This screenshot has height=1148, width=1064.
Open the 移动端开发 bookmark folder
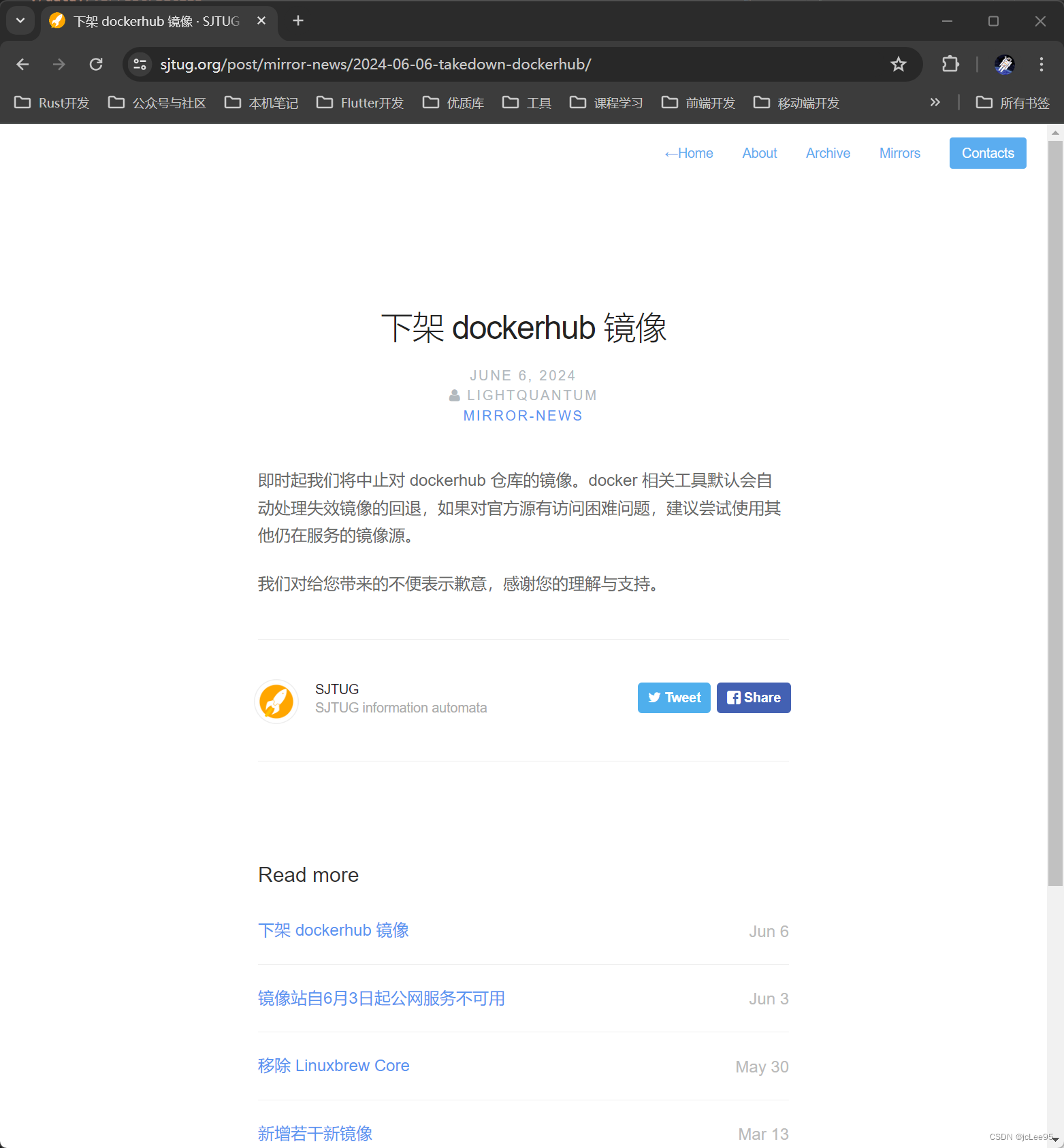pyautogui.click(x=796, y=103)
